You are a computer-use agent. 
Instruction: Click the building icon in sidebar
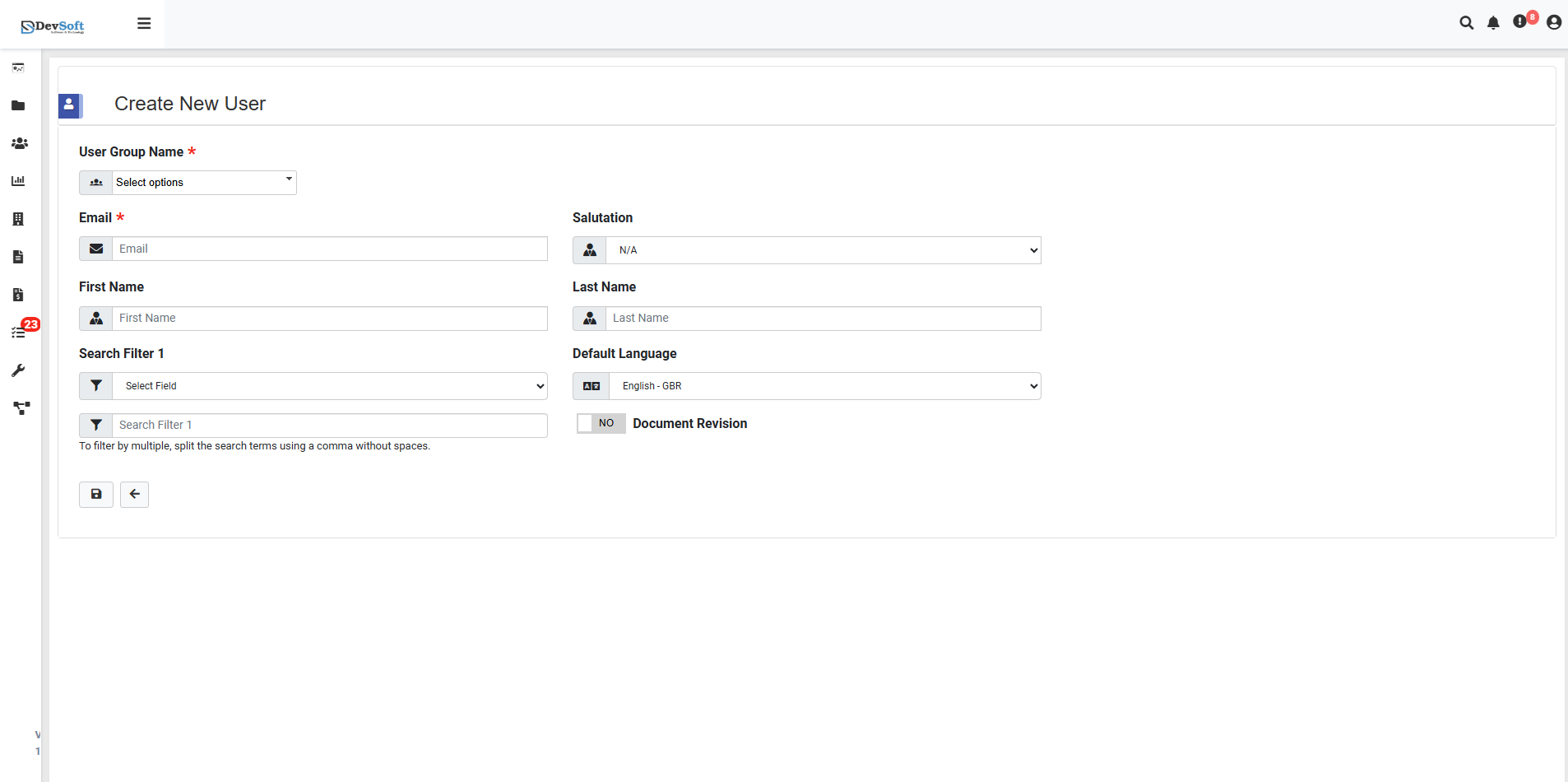click(18, 219)
